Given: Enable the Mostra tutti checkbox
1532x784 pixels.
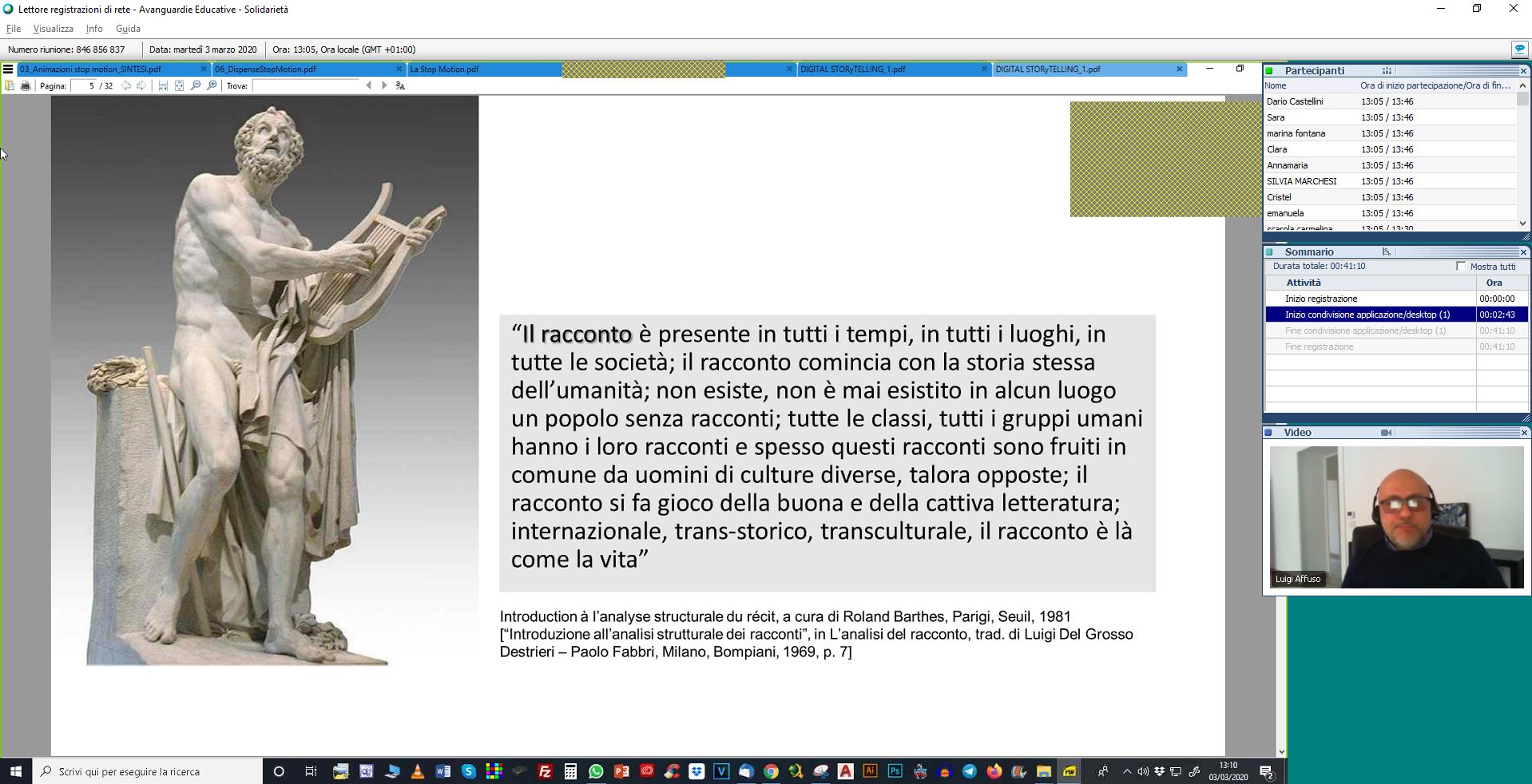Looking at the screenshot, I should (x=1461, y=267).
